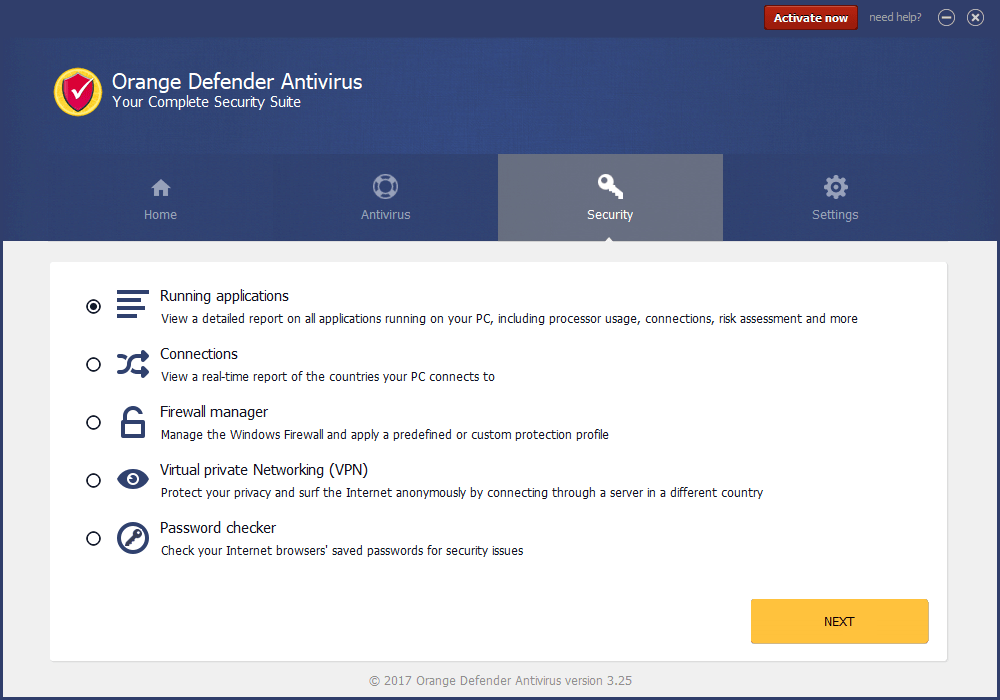Minimize the Orange Defender window

pos(946,18)
